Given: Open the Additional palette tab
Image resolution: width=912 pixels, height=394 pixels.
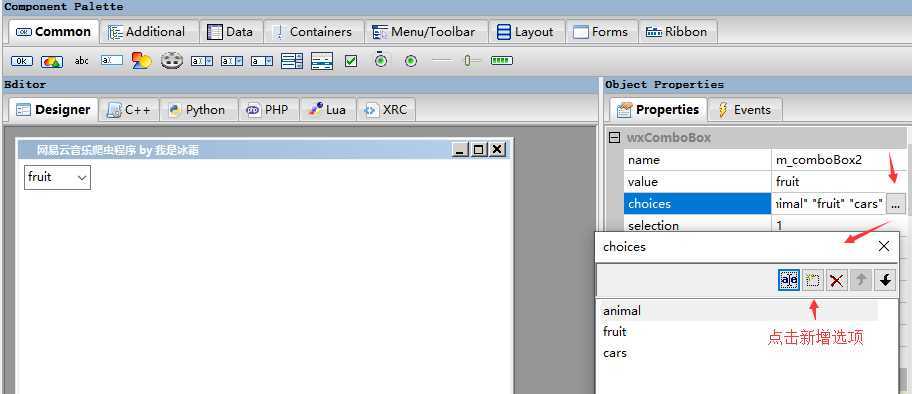Looking at the screenshot, I should point(148,32).
